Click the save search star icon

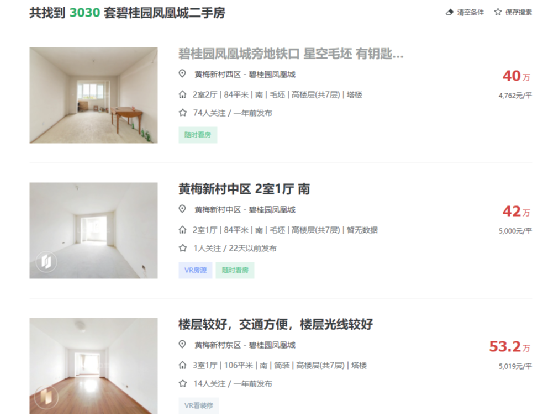498,12
